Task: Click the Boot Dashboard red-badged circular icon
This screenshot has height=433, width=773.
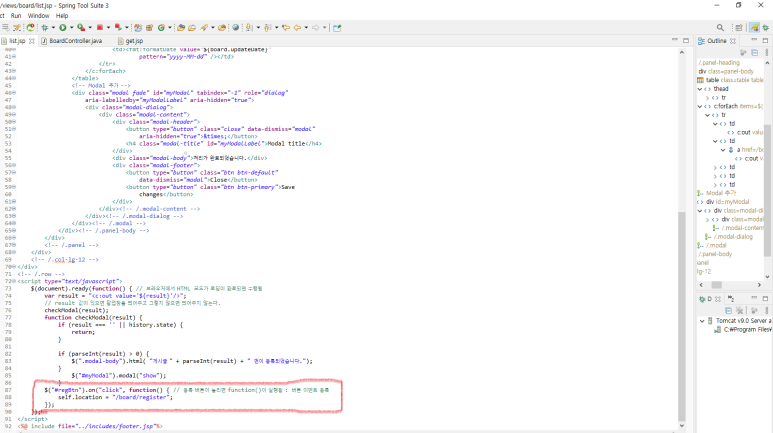Action: click(x=31, y=28)
